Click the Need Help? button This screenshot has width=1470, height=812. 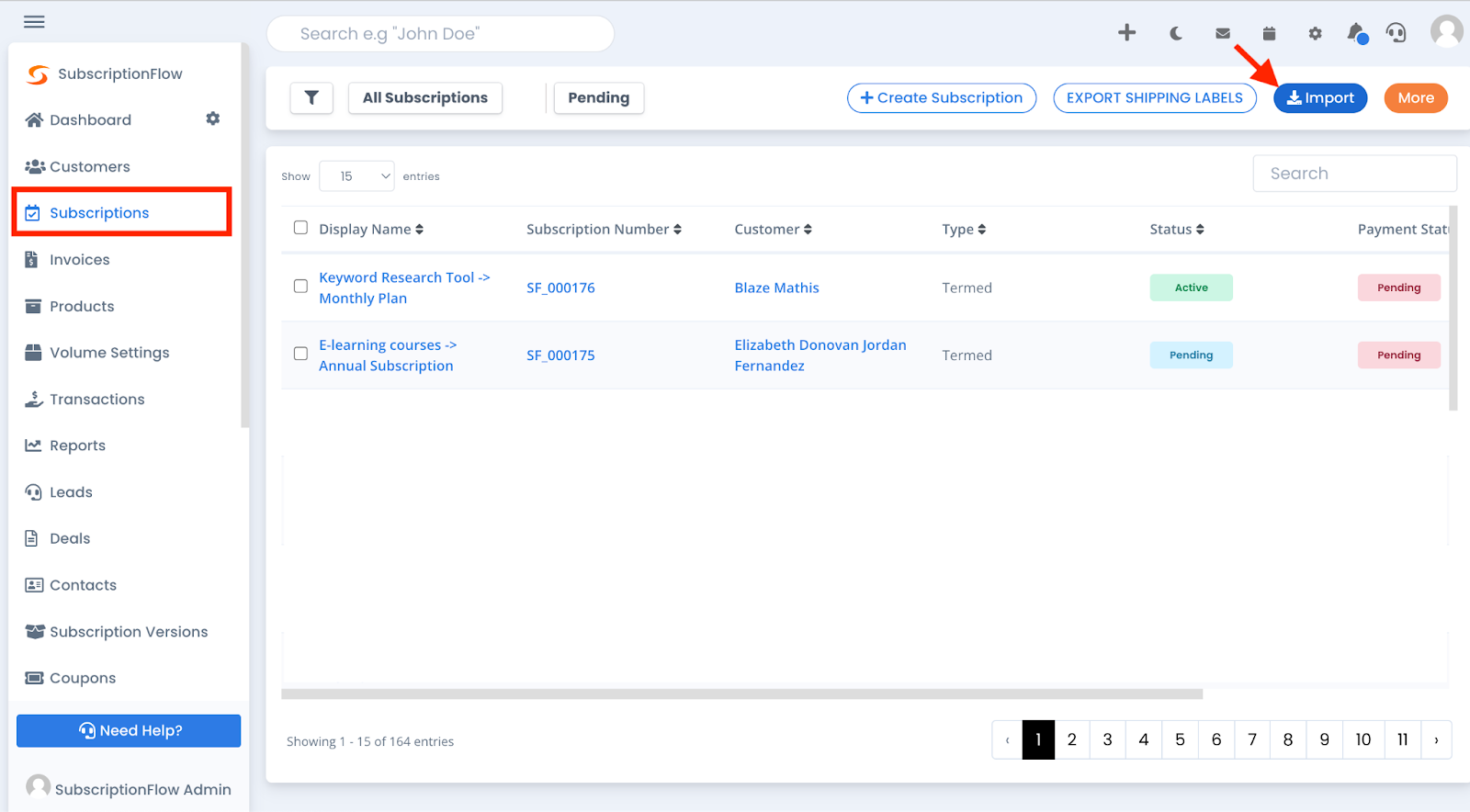[129, 731]
